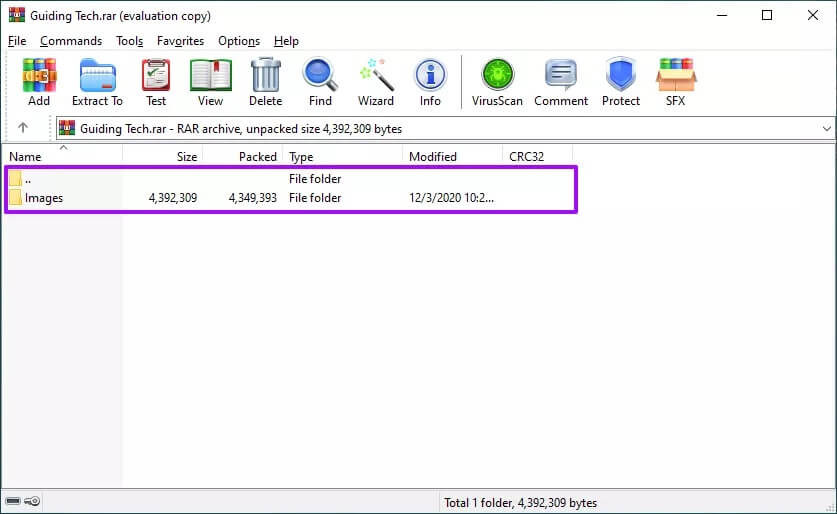The width and height of the screenshot is (837, 514).
Task: Open the View toolbar icon
Action: 210,75
